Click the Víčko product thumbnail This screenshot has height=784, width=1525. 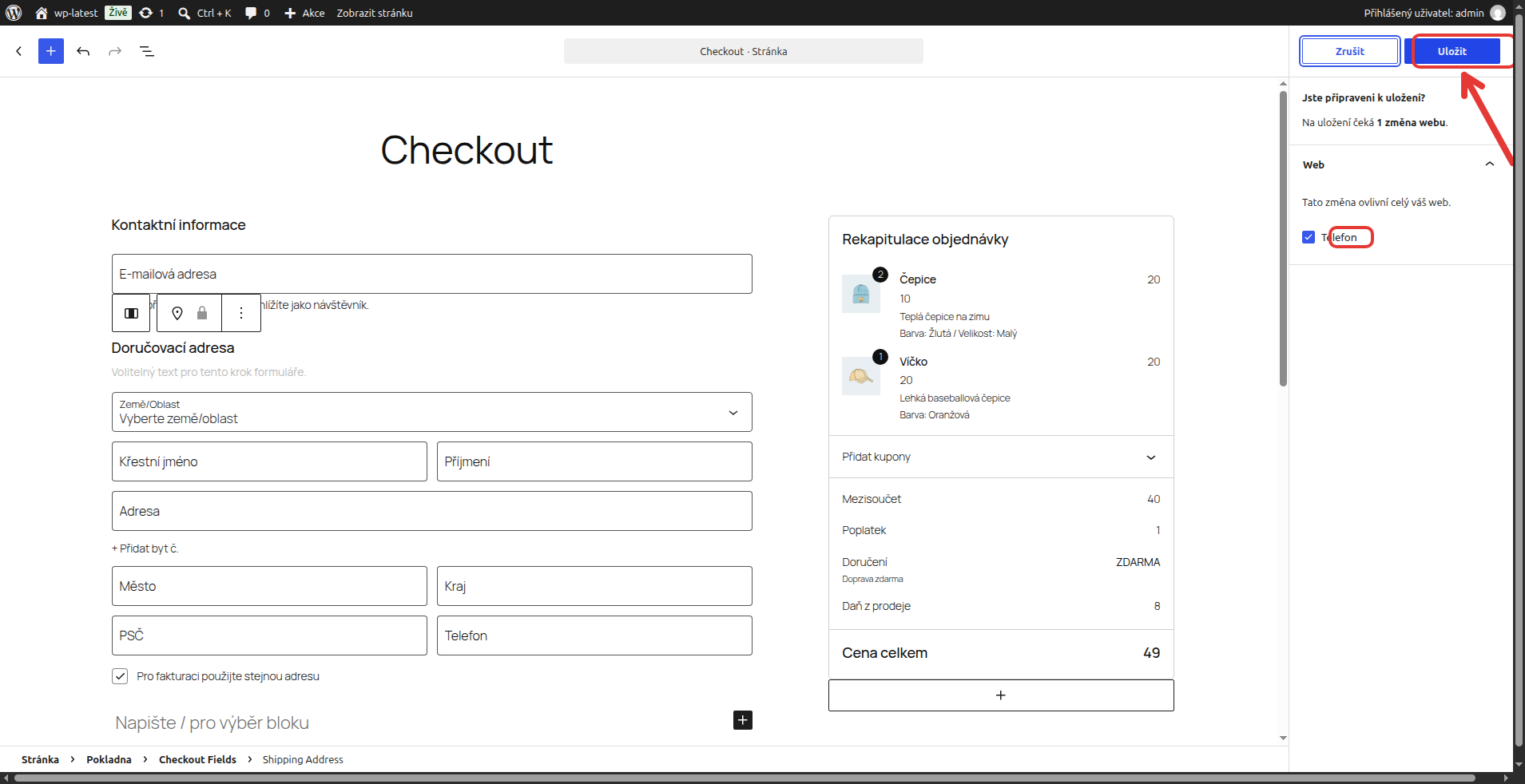tap(861, 376)
